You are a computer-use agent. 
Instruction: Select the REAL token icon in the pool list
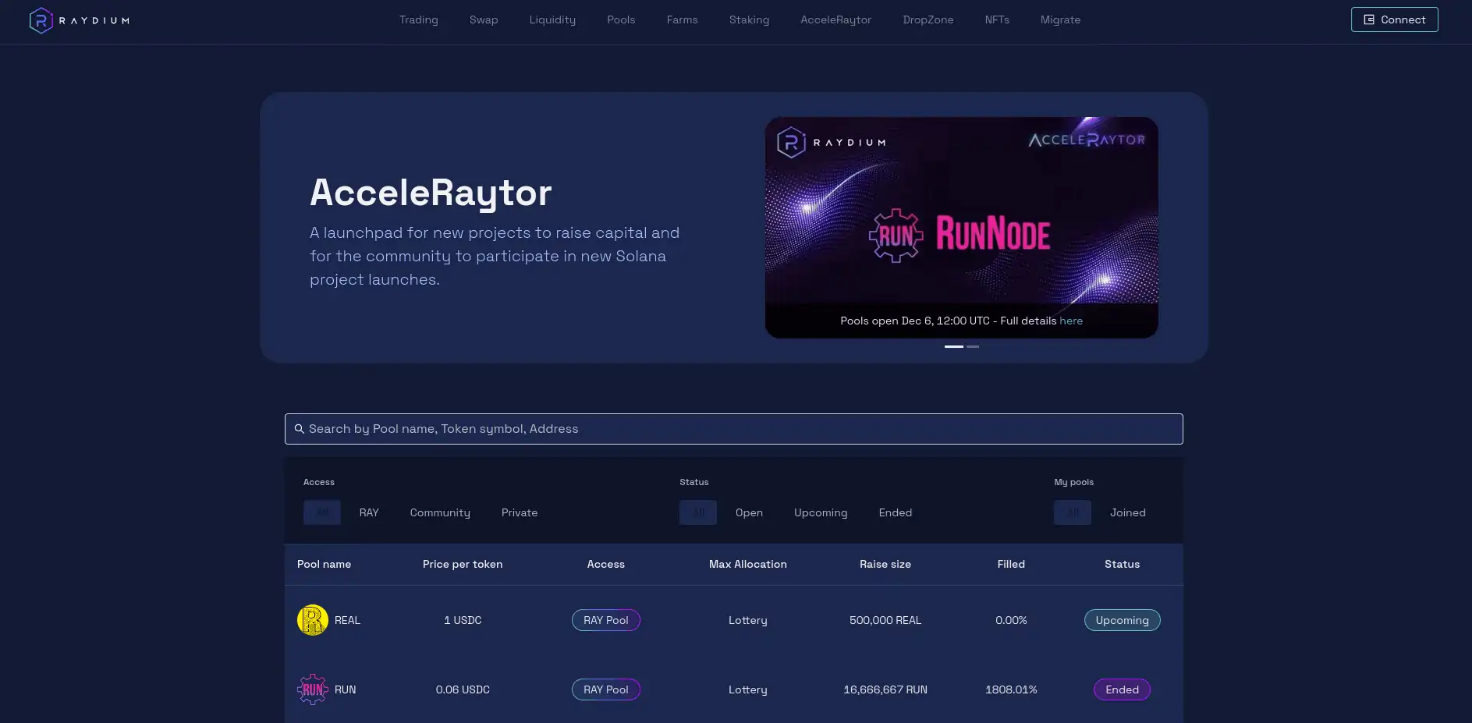[311, 620]
